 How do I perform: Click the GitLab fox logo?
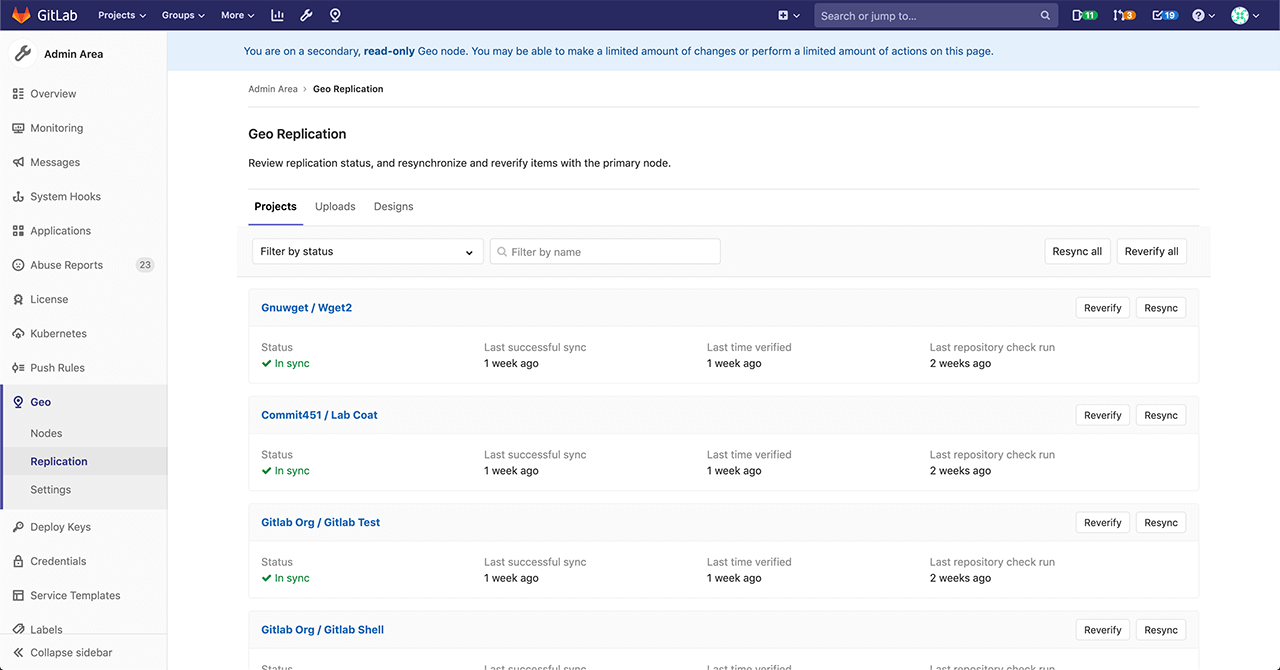coord(21,15)
